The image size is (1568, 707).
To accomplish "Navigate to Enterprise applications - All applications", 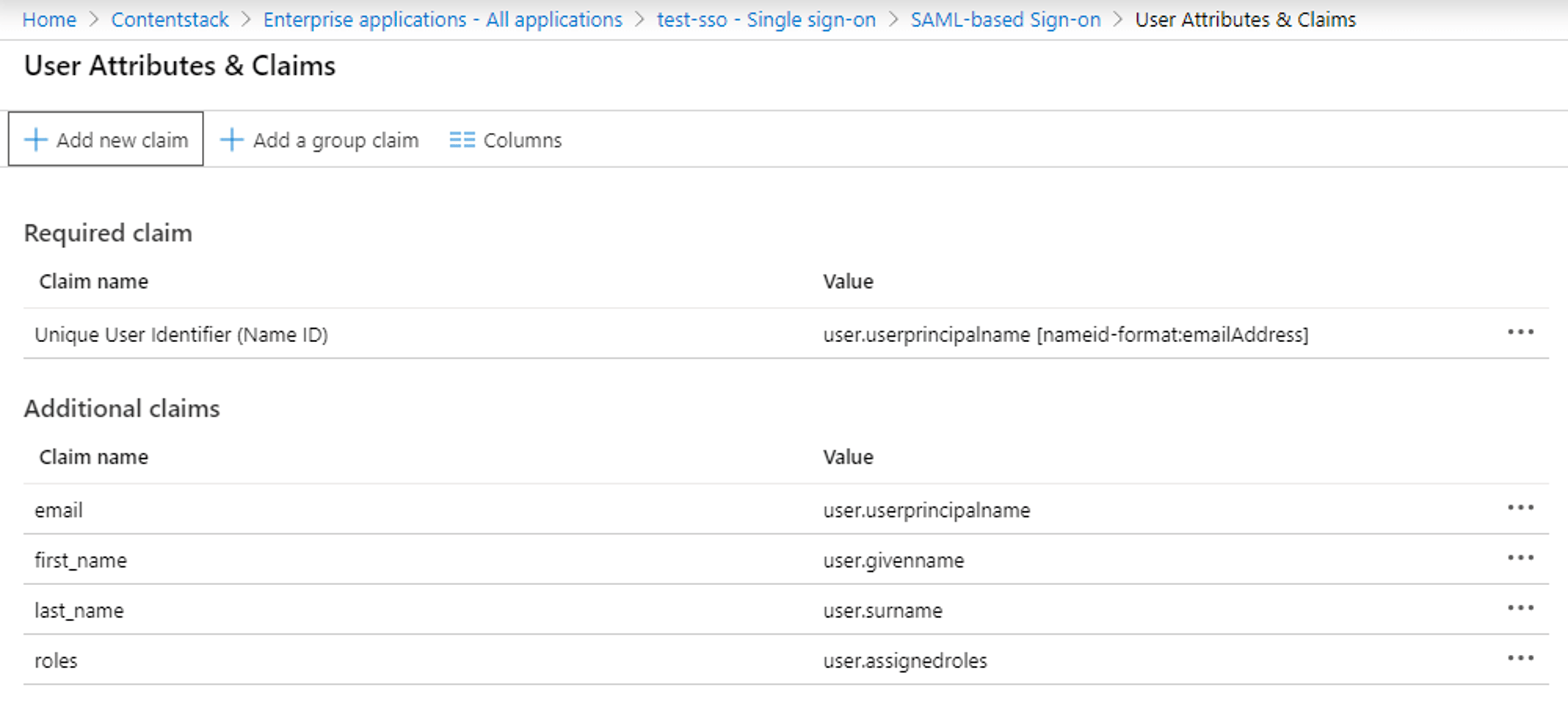I will [x=443, y=20].
